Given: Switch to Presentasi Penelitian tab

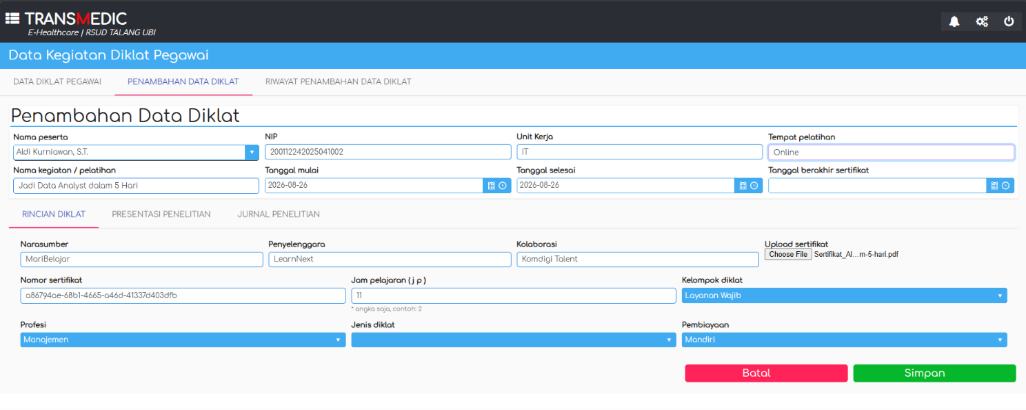Looking at the screenshot, I should 161,214.
